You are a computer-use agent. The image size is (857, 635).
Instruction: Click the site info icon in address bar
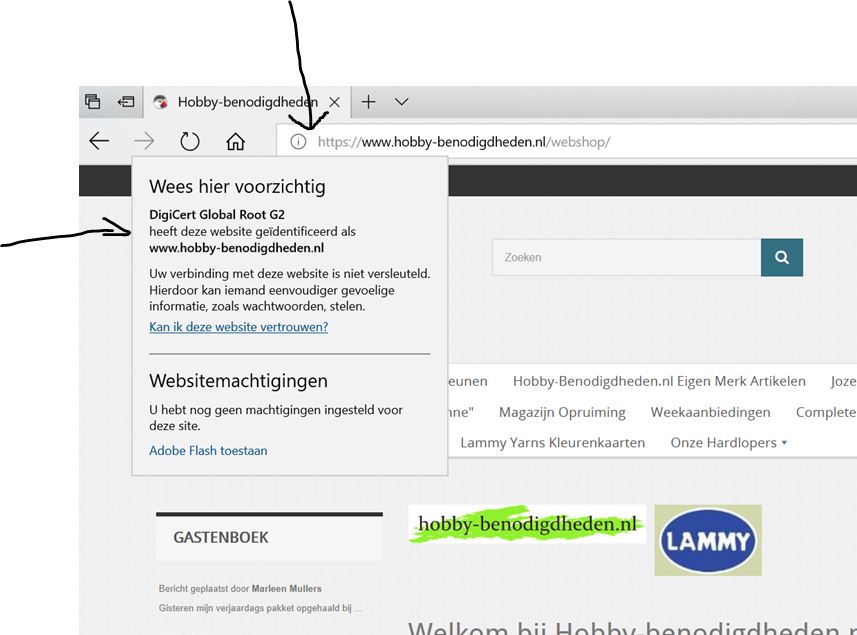click(x=298, y=142)
